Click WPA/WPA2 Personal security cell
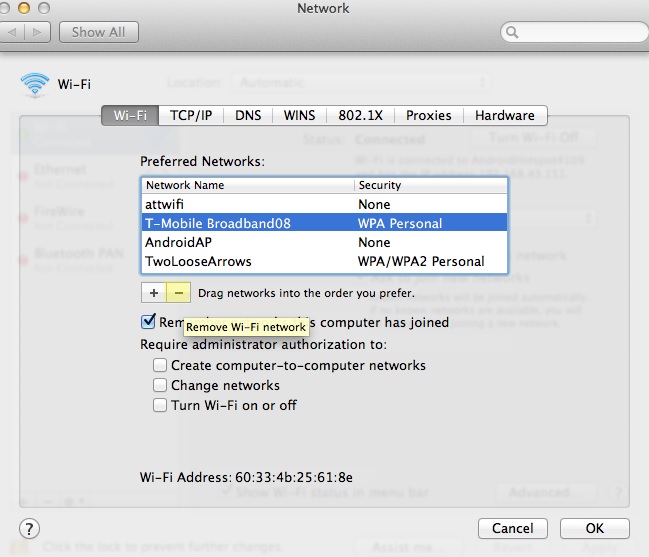This screenshot has width=649, height=557. 421,262
